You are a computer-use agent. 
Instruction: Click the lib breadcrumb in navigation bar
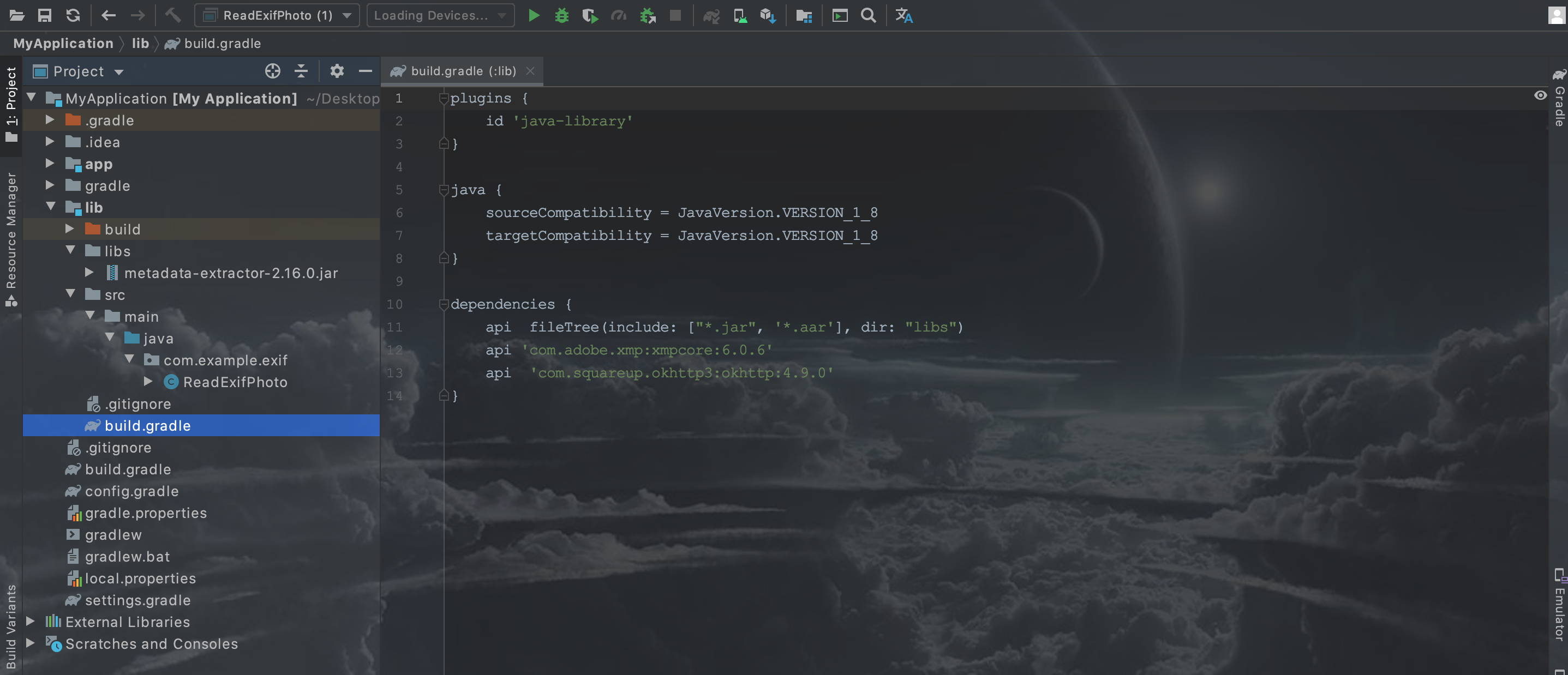tap(140, 43)
